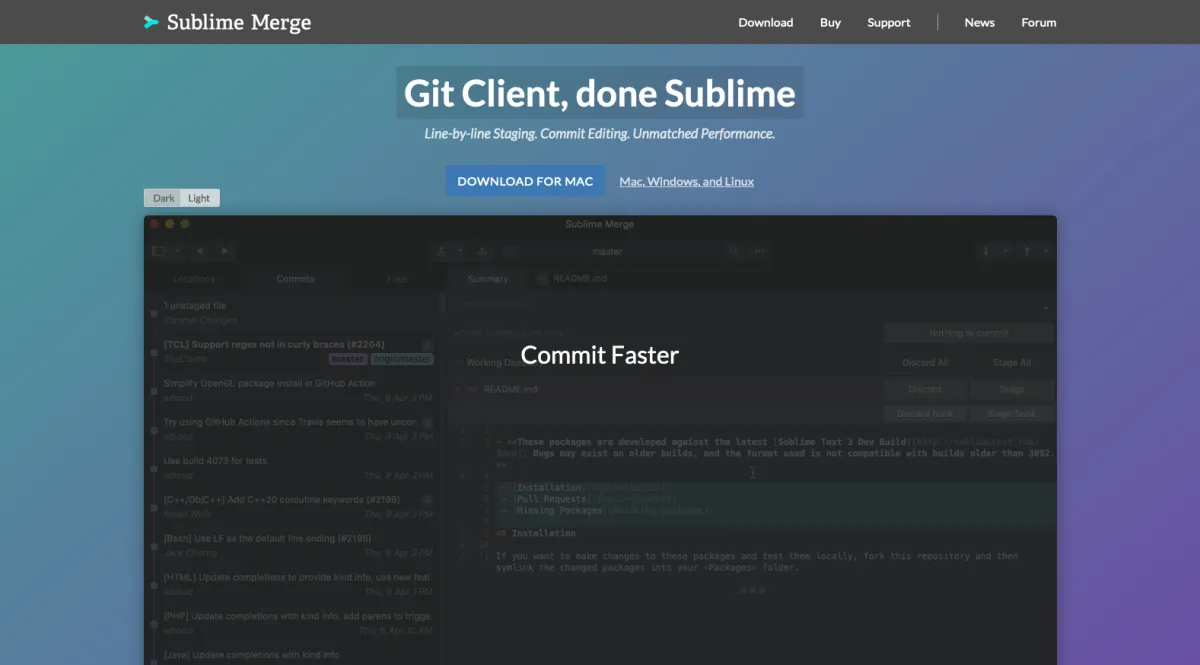Open the Download page in navigation
Image resolution: width=1200 pixels, height=665 pixels.
[766, 22]
